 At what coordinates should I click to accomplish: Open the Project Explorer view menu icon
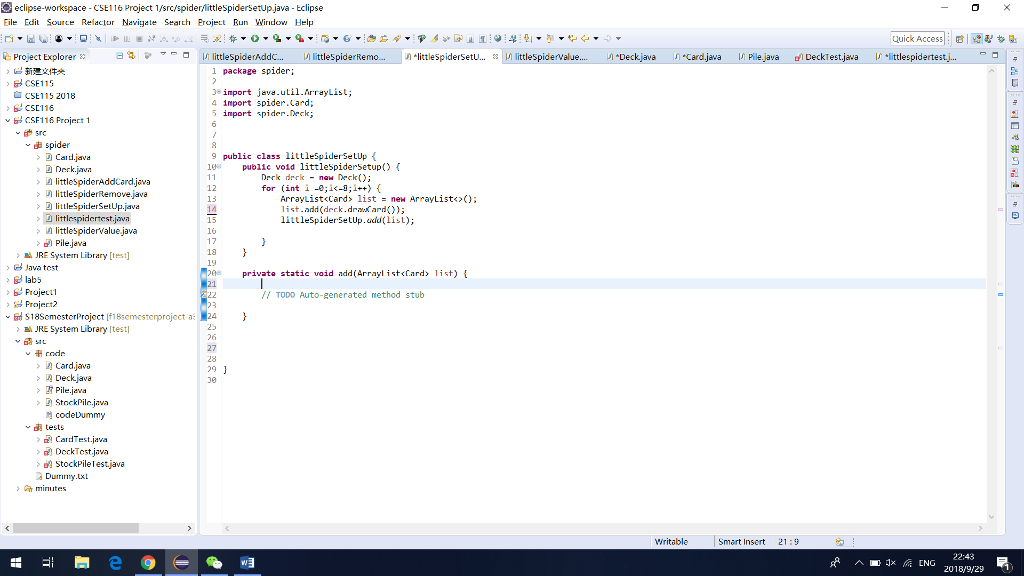point(162,56)
